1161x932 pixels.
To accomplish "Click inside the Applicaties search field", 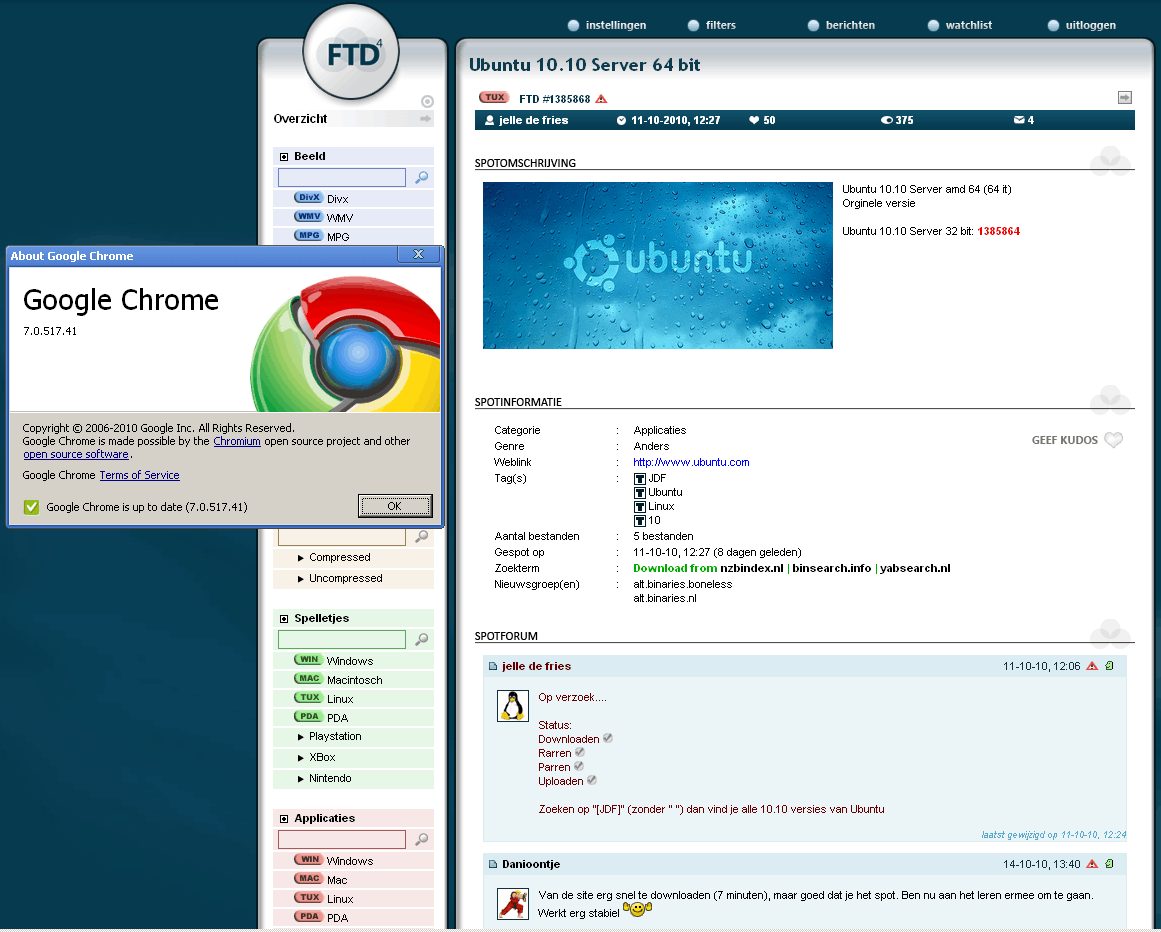I will pos(341,839).
